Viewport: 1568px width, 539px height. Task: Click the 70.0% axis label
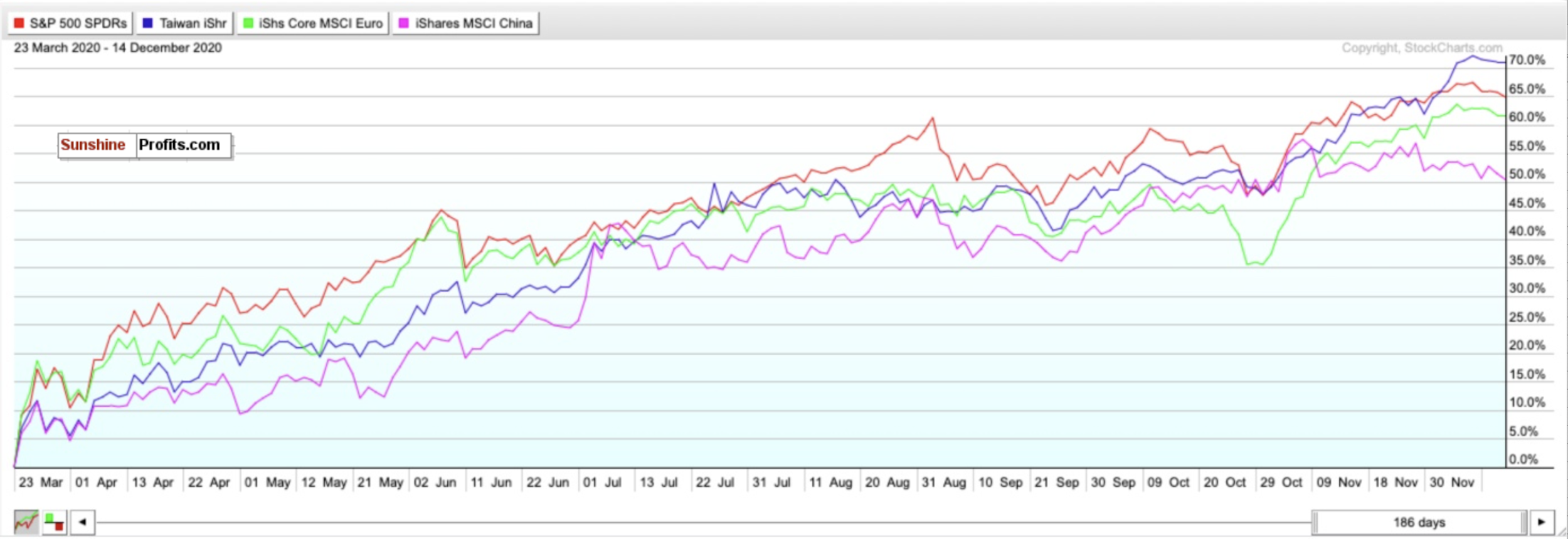(1527, 60)
